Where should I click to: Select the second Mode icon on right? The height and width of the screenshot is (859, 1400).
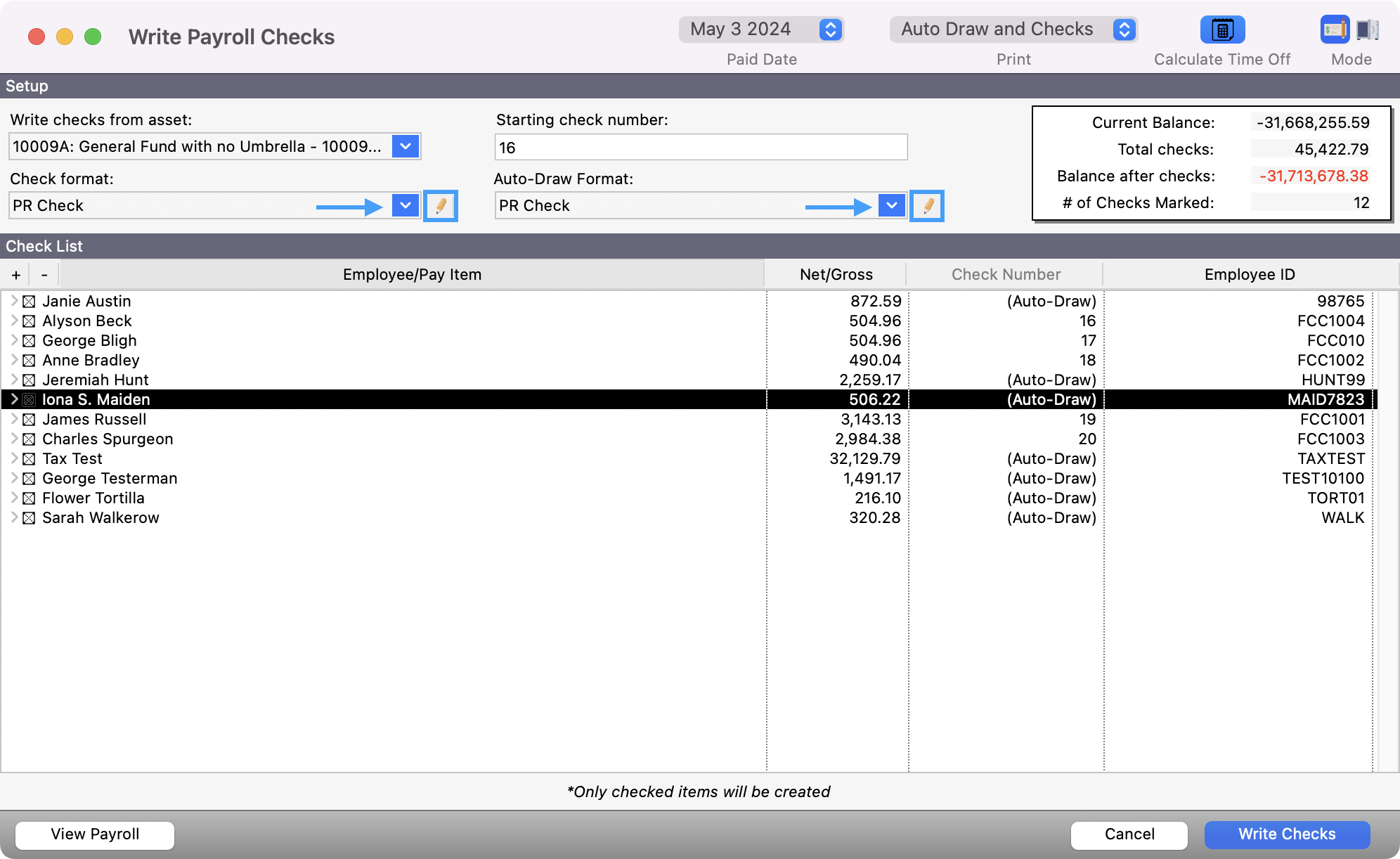[x=1367, y=30]
